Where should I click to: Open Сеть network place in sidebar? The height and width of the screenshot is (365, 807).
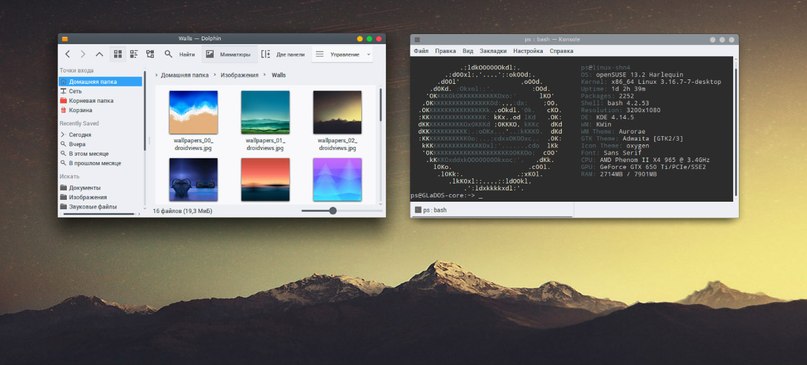pos(75,91)
